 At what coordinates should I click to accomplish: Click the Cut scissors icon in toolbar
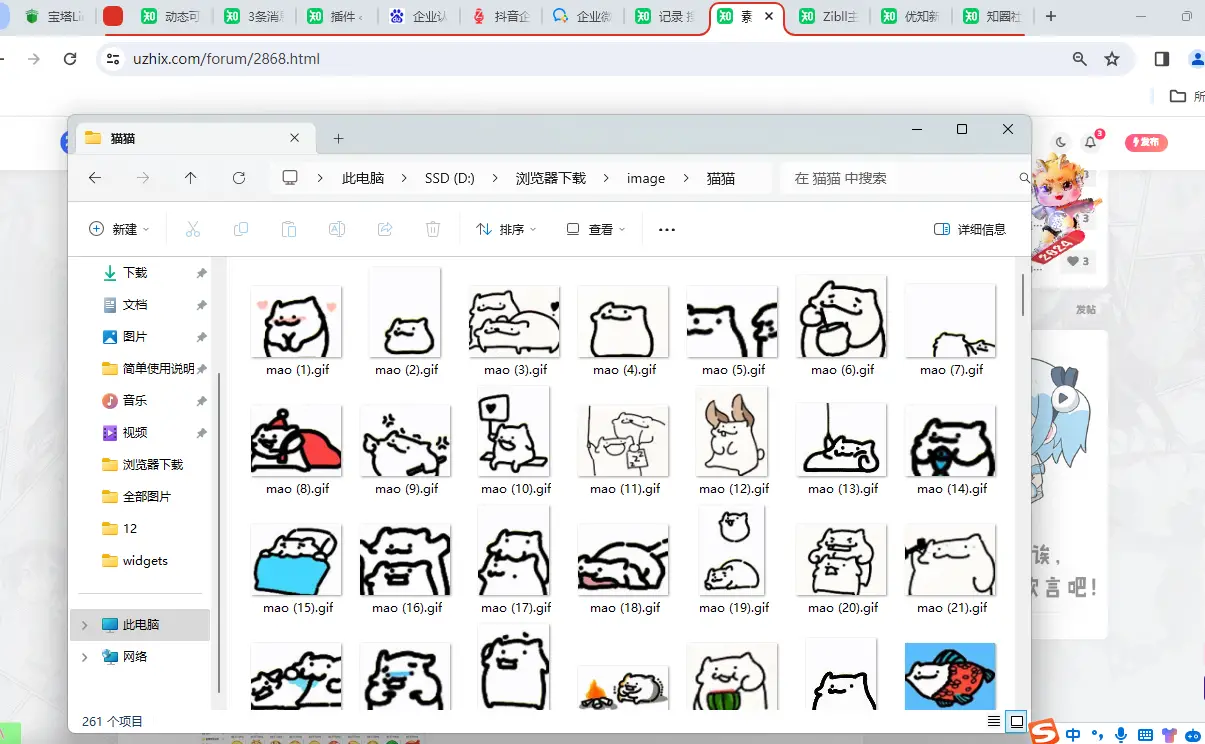tap(193, 229)
